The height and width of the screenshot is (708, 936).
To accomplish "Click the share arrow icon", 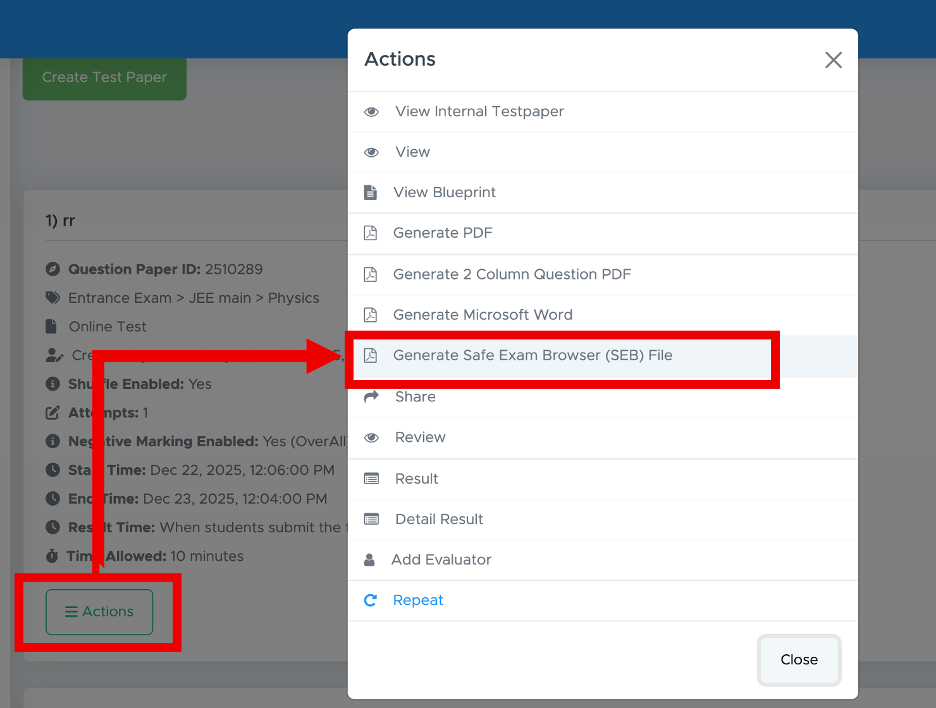I will 371,396.
